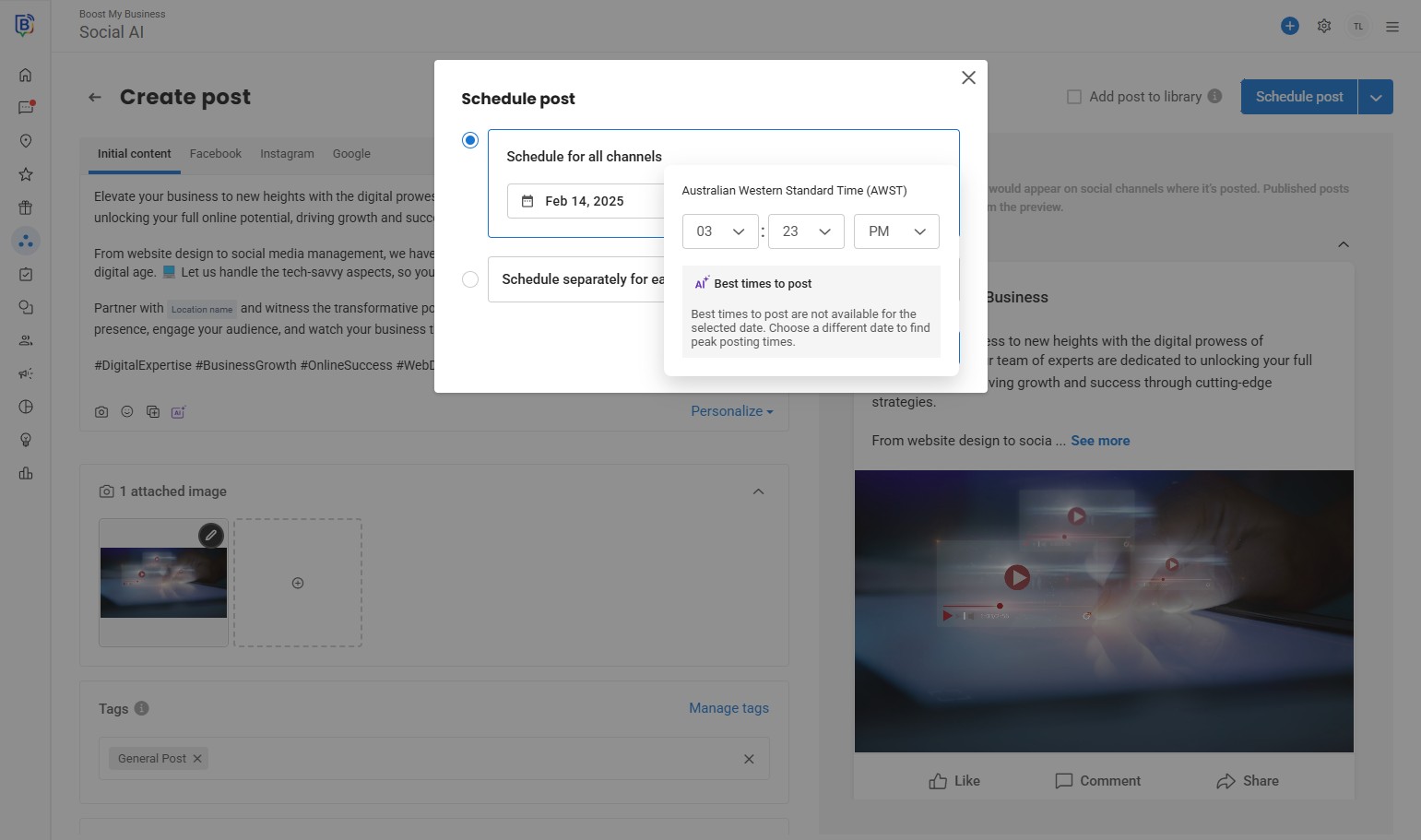Open the hour dropdown showing 03
1421x840 pixels.
720,231
